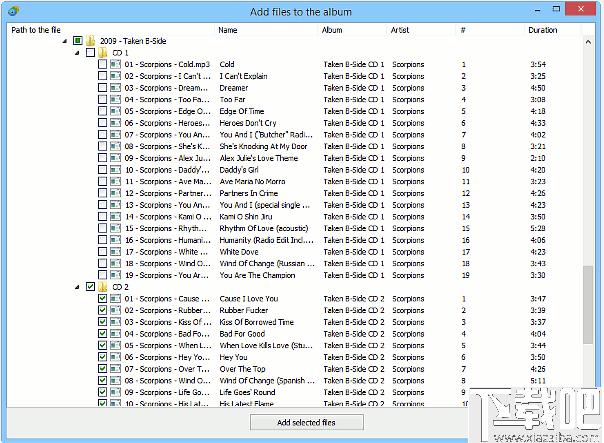Screen dimensions: 604x443
Task: Click the file icon of You Are The Champion
Action: coord(115,275)
